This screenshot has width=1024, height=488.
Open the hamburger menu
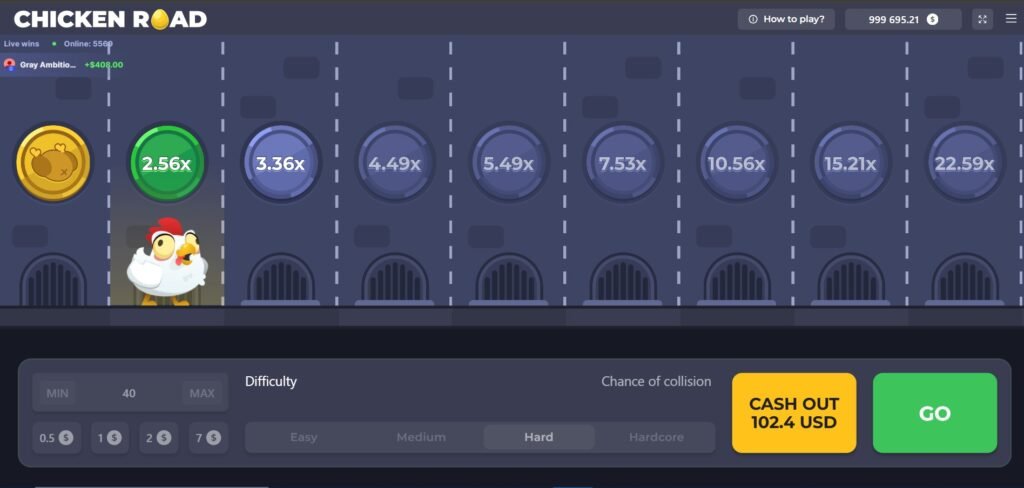pos(1010,19)
